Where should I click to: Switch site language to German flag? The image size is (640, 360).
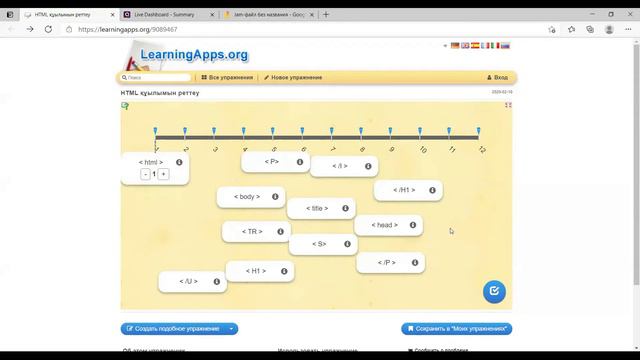tap(455, 45)
